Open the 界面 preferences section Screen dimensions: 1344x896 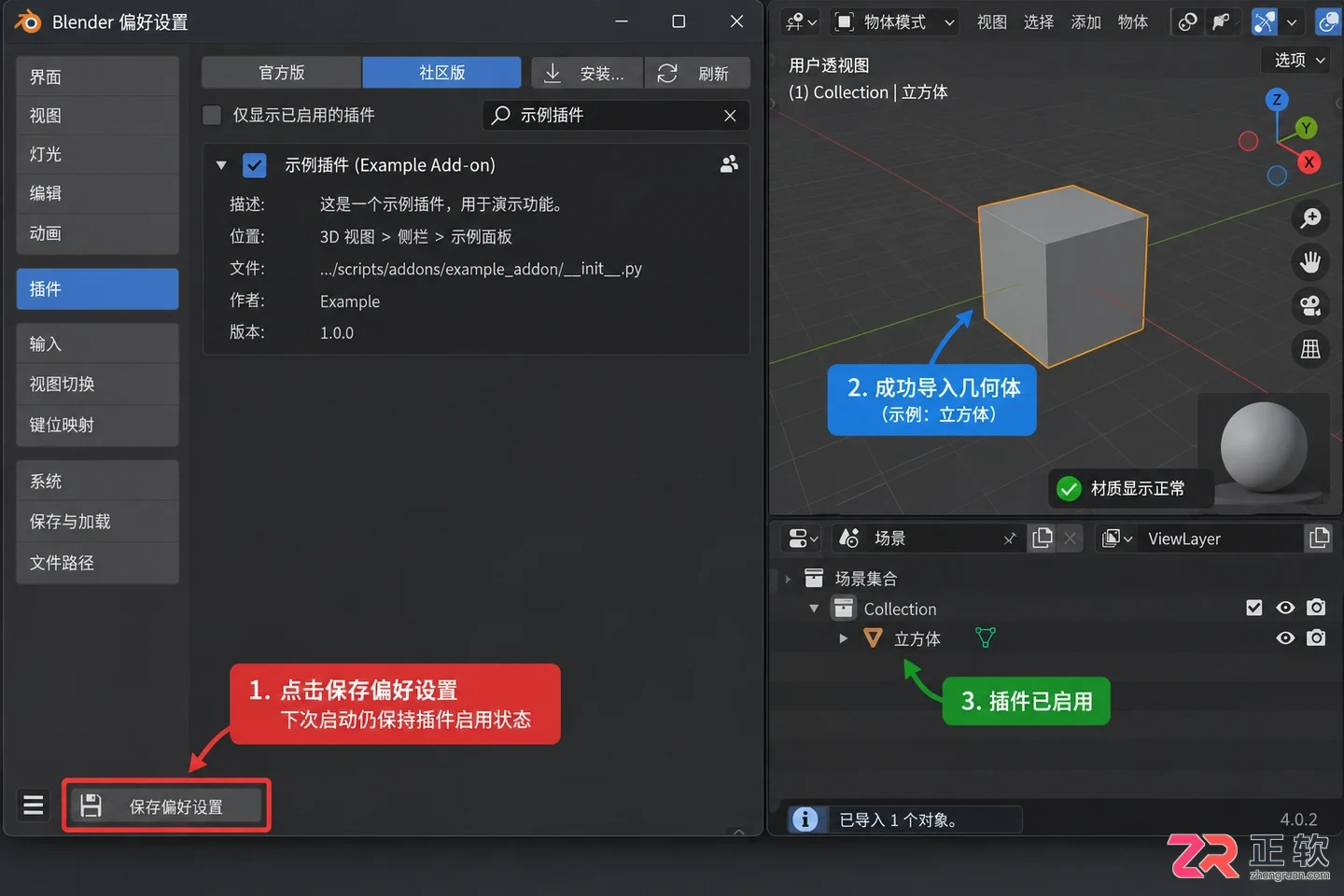coord(97,77)
